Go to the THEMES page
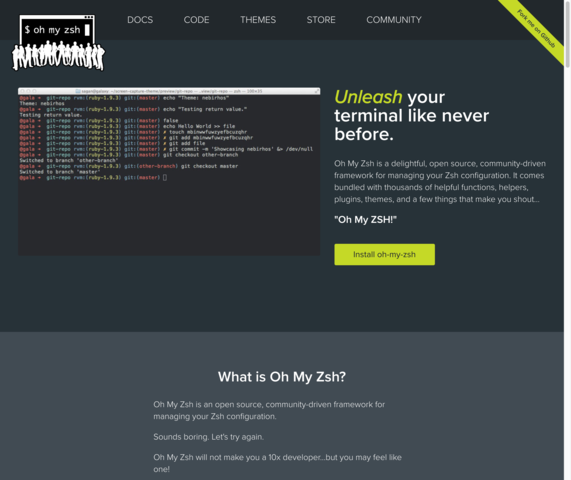This screenshot has width=571, height=480. 258,20
